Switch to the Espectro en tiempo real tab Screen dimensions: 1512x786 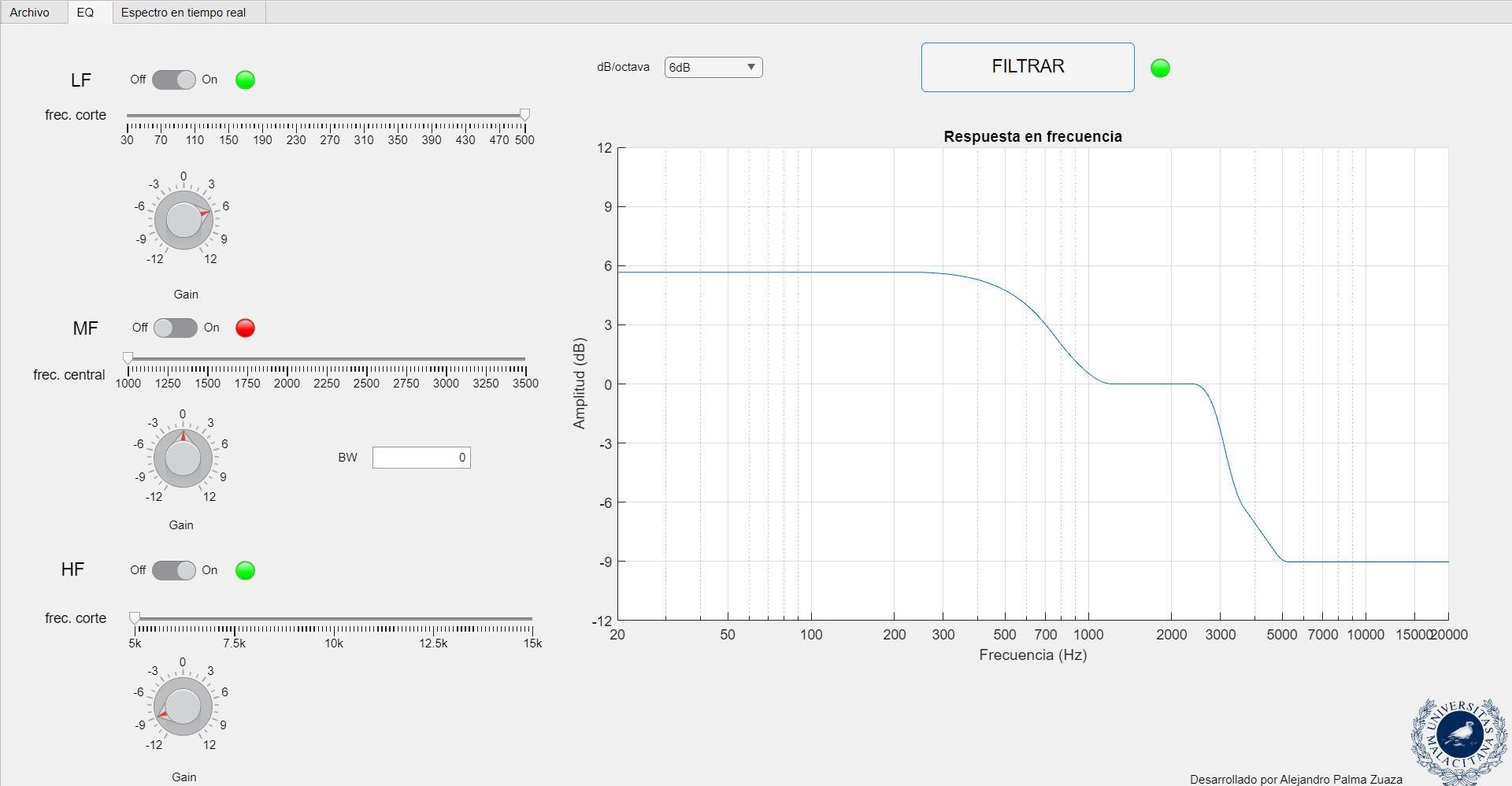coord(183,12)
